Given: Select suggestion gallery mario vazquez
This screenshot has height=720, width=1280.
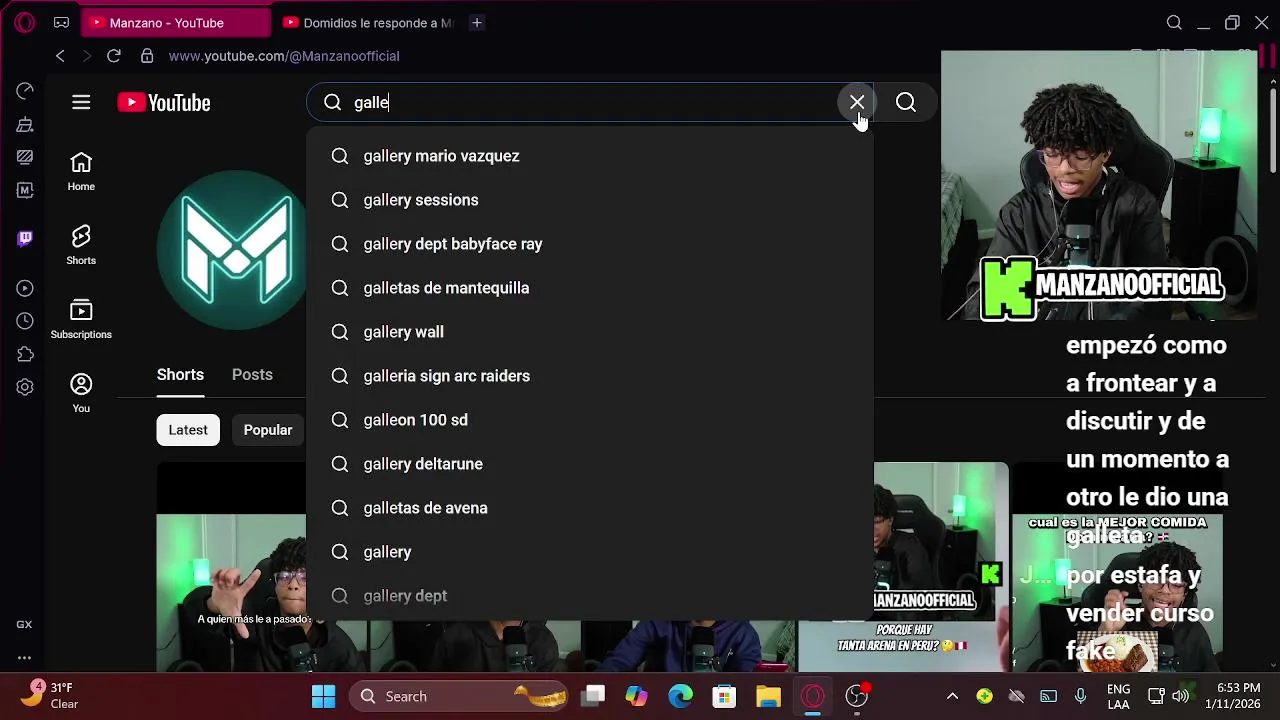Looking at the screenshot, I should [x=590, y=156].
